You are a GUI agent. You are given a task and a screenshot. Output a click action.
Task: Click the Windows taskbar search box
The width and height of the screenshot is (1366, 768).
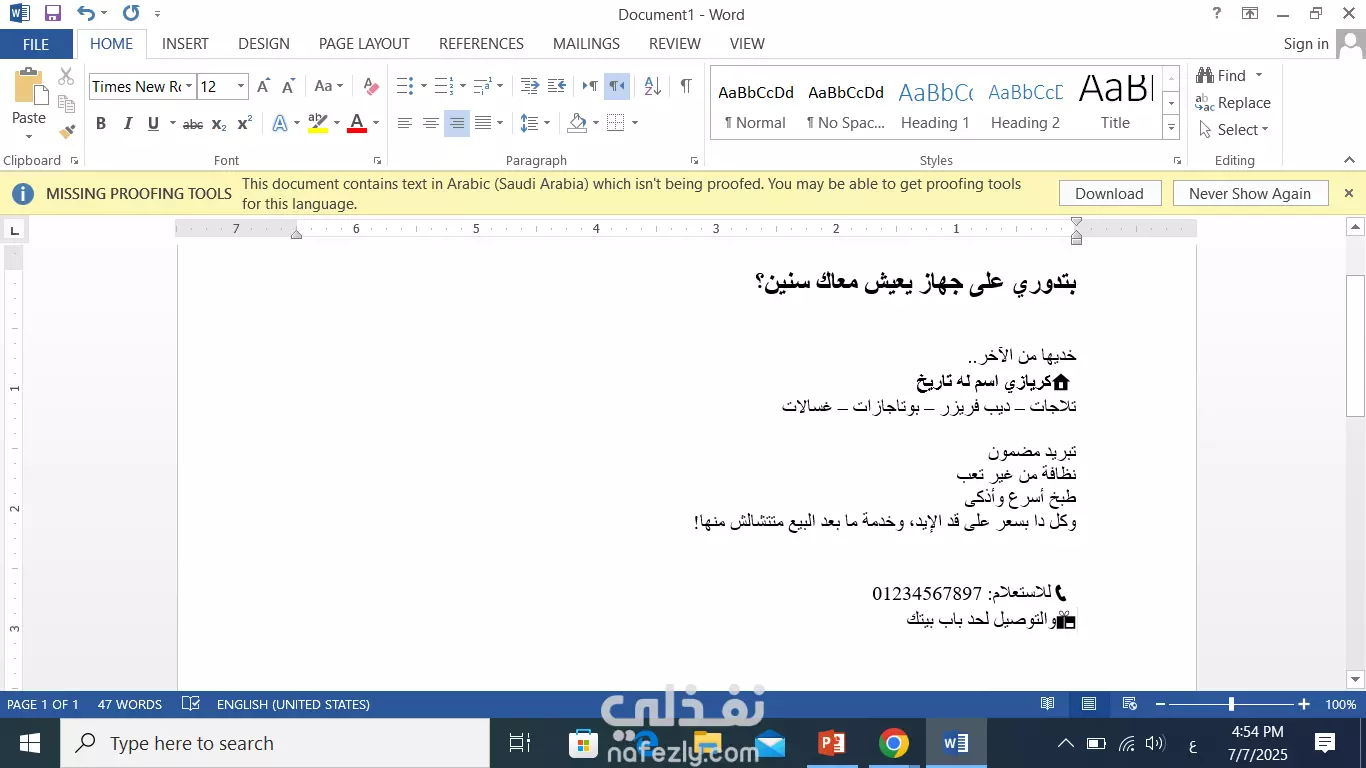tap(275, 743)
